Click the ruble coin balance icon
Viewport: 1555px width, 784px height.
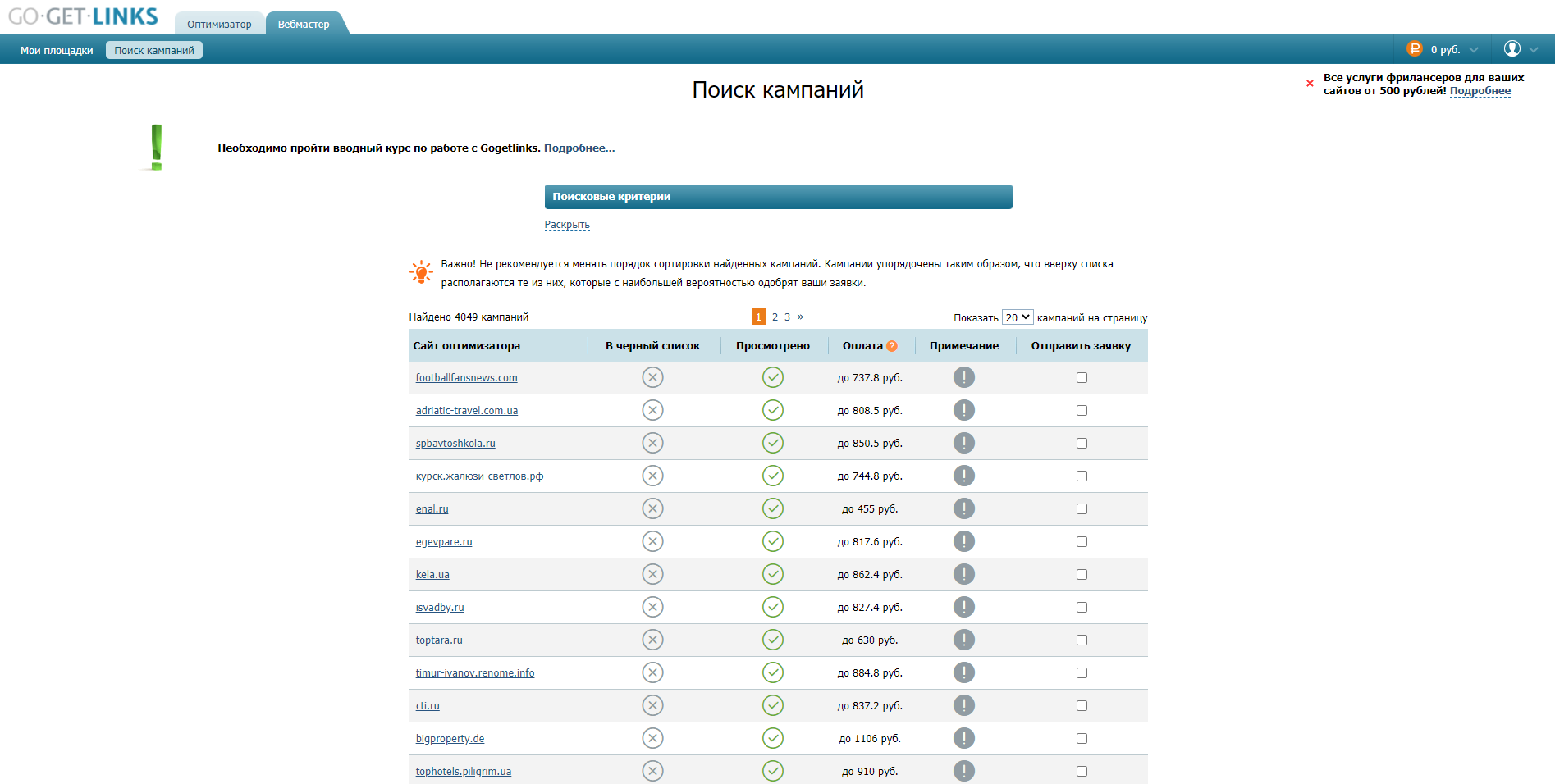tap(1415, 49)
